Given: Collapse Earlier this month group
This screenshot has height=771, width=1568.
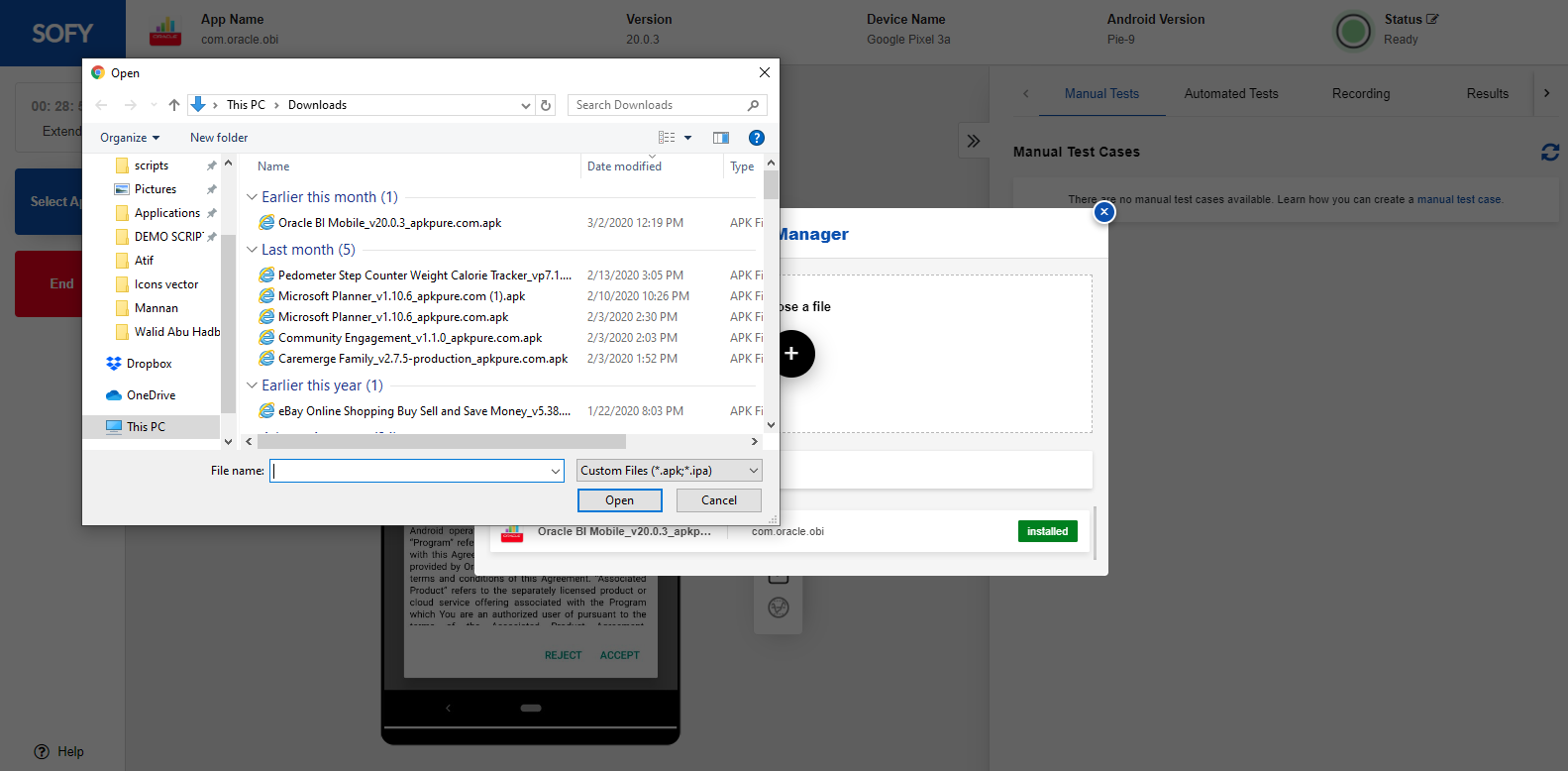Looking at the screenshot, I should (x=252, y=197).
